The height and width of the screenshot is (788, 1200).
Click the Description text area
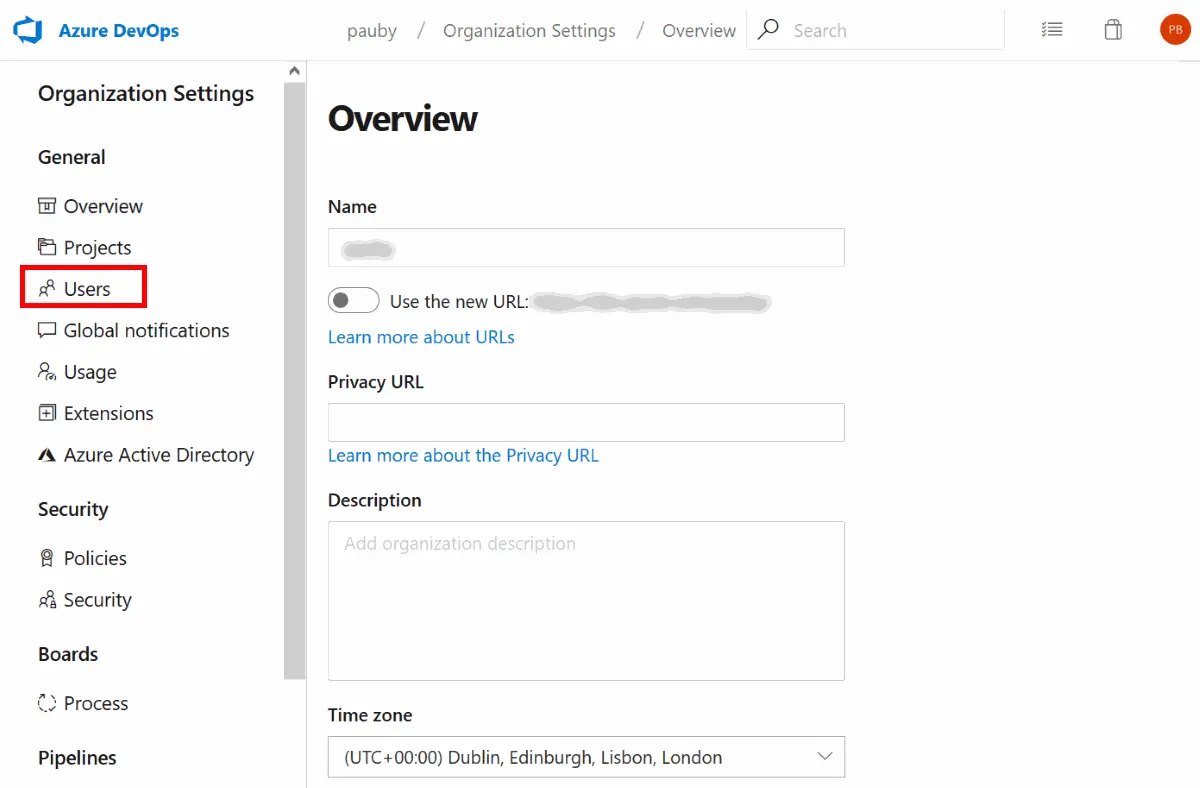pos(586,601)
